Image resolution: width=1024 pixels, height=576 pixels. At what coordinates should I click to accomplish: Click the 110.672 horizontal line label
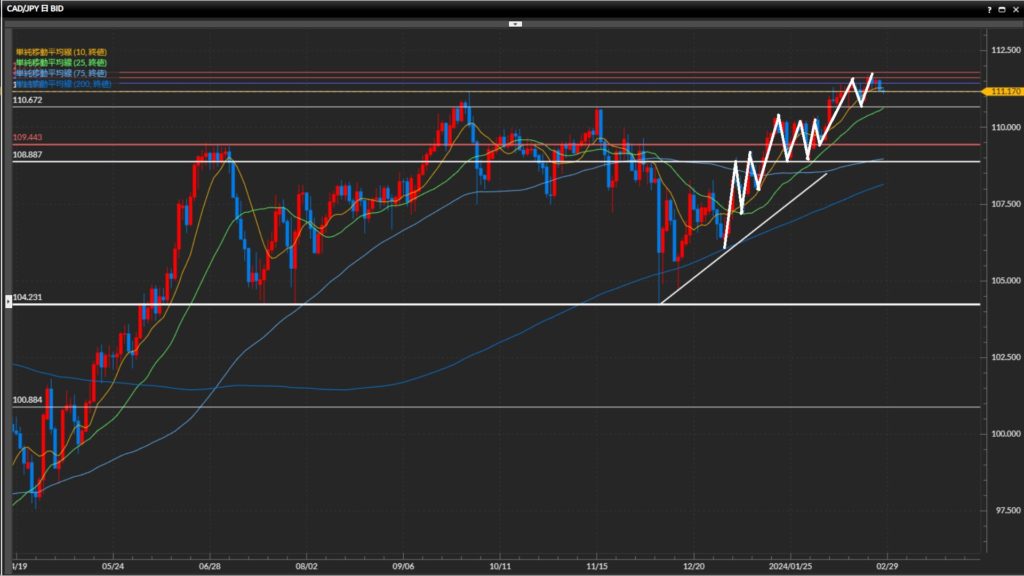pyautogui.click(x=26, y=101)
